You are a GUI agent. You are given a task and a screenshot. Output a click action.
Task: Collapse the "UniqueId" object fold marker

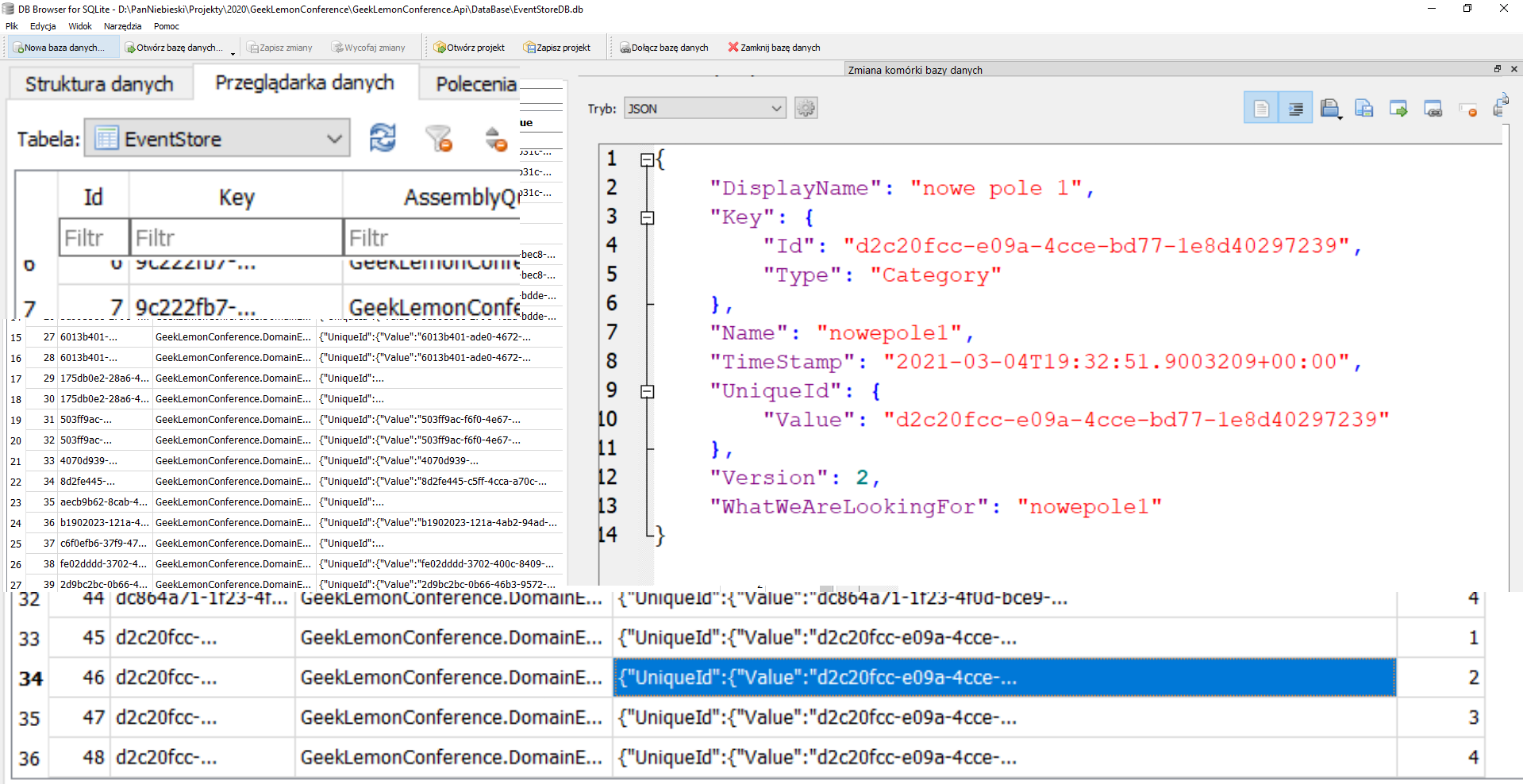click(647, 391)
